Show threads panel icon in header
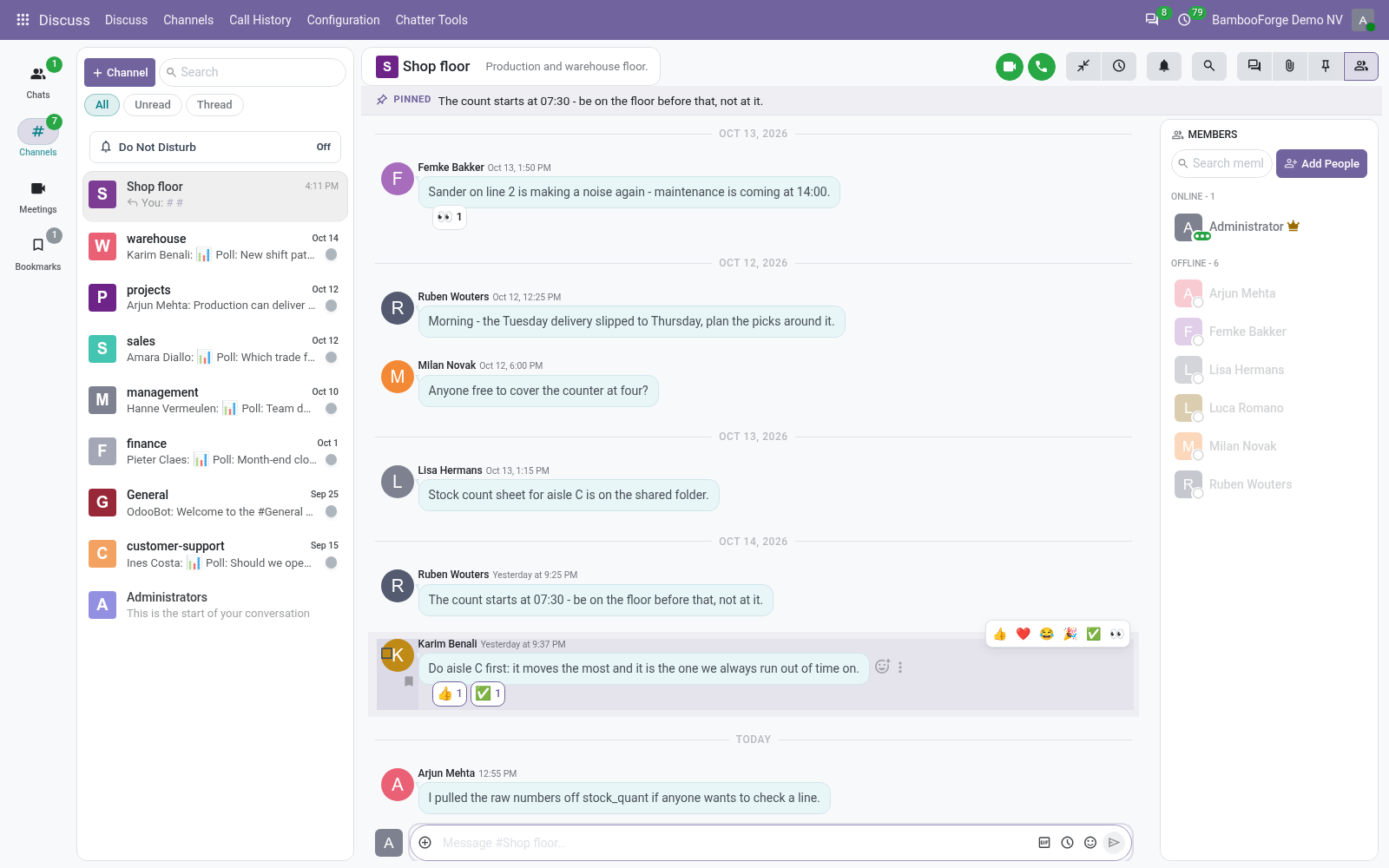The height and width of the screenshot is (868, 1389). point(1254,66)
